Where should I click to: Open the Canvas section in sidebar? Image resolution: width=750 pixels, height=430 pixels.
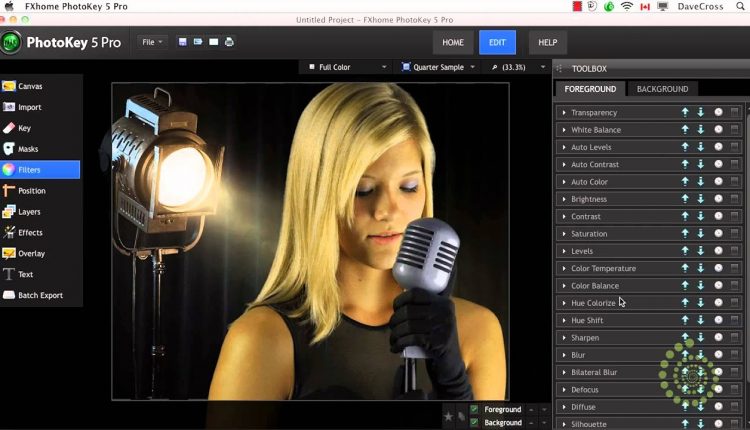40,86
